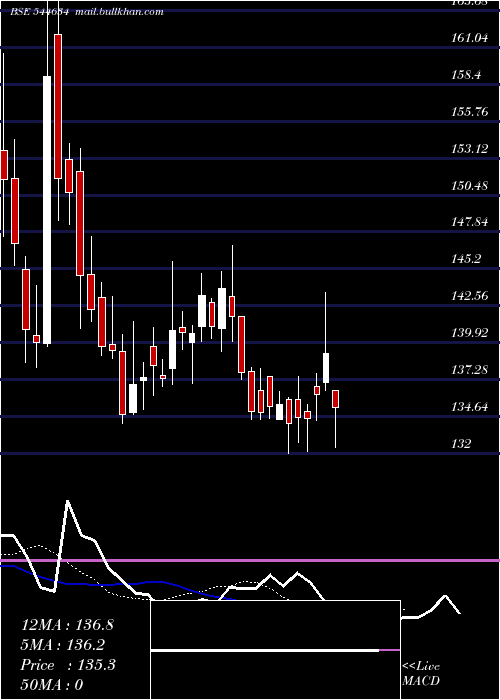Click the Price : 135.3 text

click(x=68, y=665)
